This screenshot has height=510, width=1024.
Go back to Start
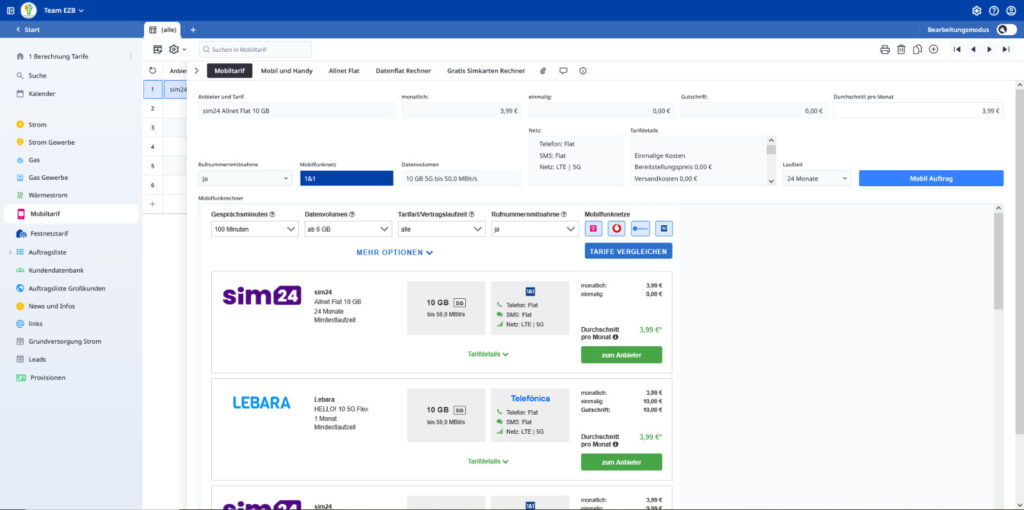click(x=28, y=30)
